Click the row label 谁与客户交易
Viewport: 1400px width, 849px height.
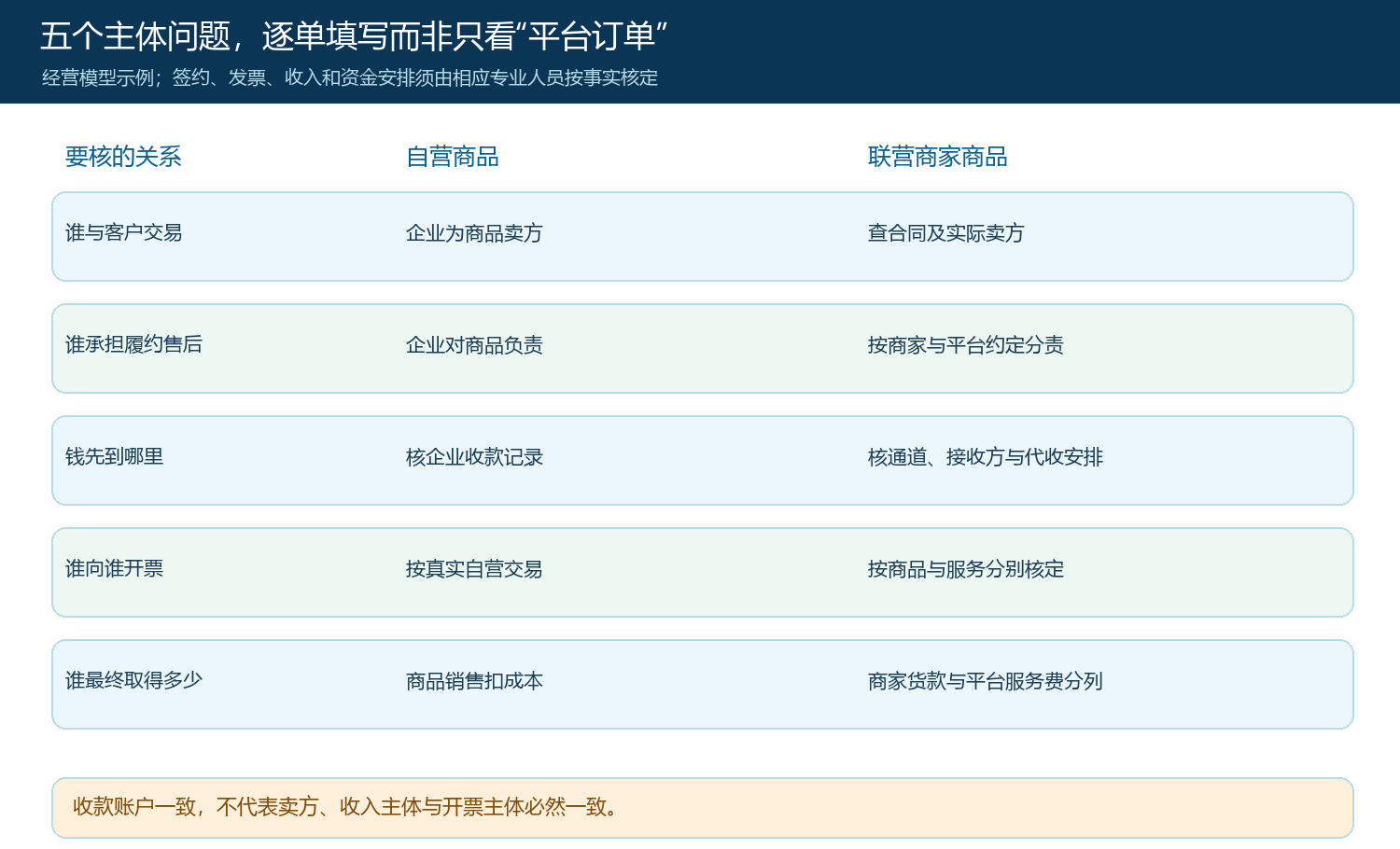tap(123, 232)
